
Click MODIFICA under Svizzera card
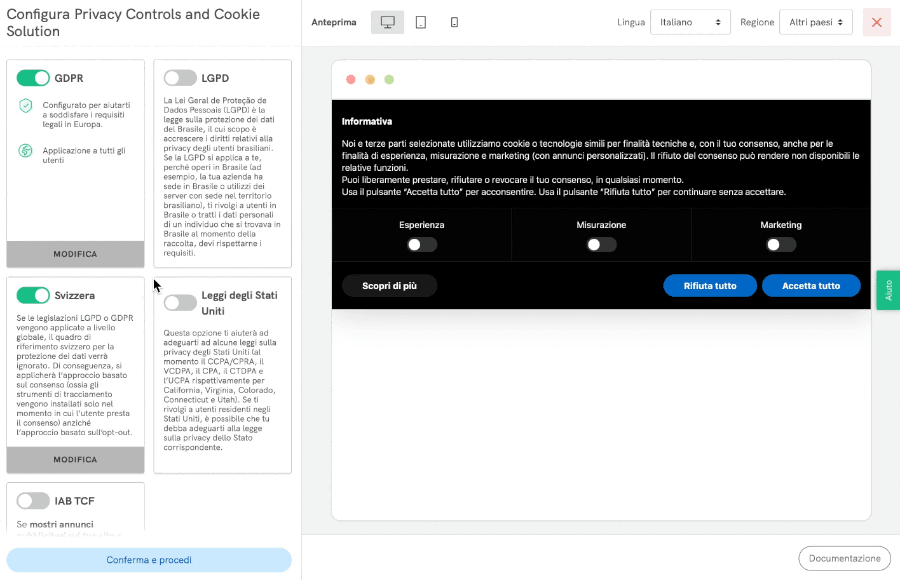[75, 460]
